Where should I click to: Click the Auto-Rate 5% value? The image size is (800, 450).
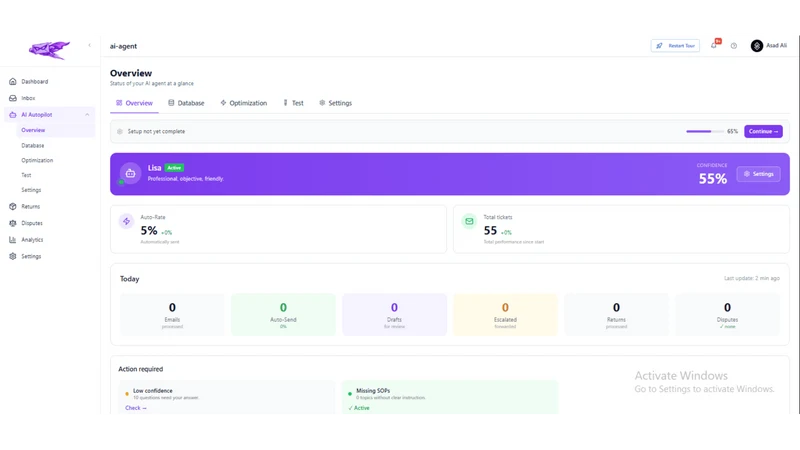pyautogui.click(x=149, y=231)
